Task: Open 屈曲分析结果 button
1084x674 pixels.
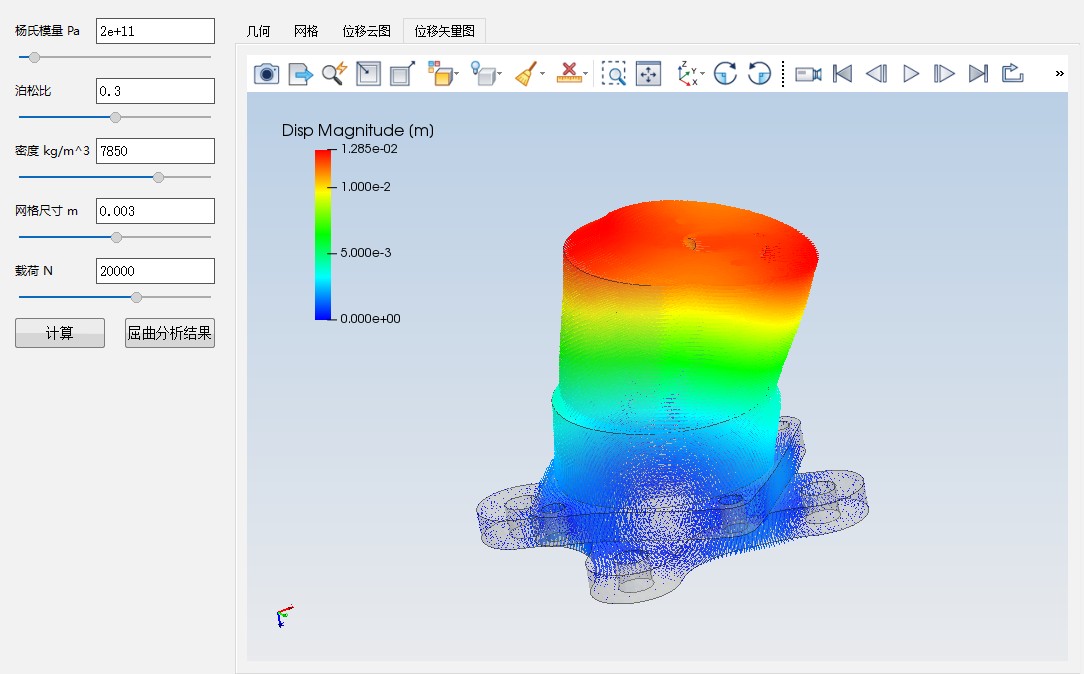Action: 169,333
